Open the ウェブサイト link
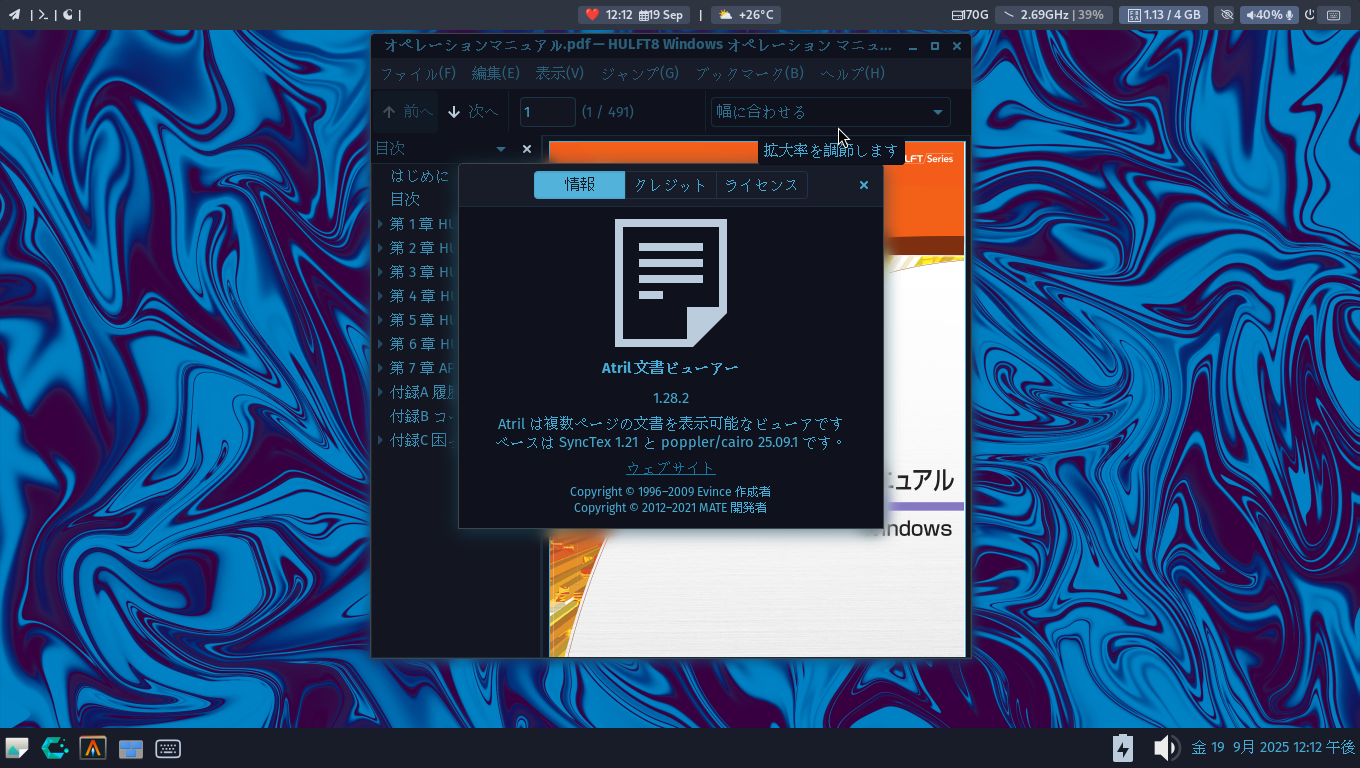The image size is (1360, 768). [671, 468]
